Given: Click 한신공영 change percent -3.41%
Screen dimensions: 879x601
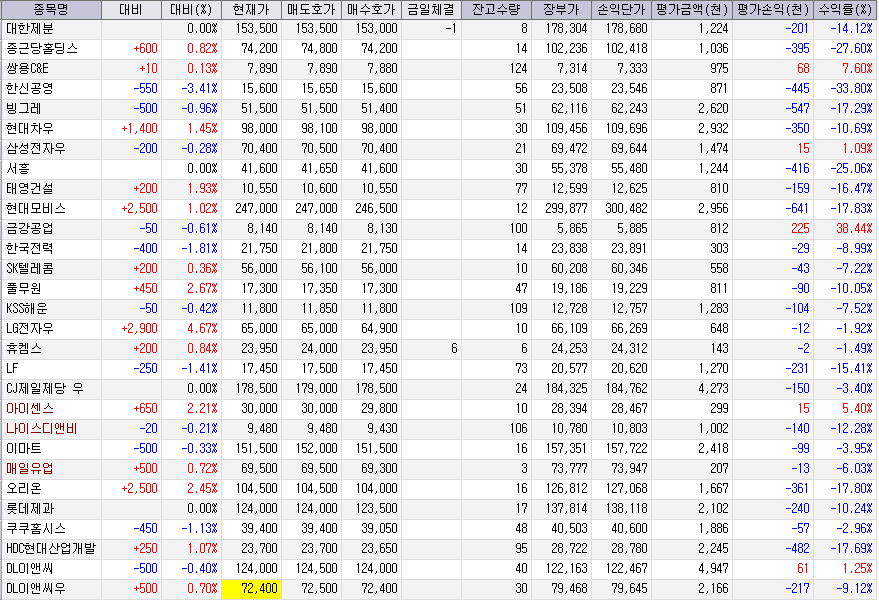Looking at the screenshot, I should (x=200, y=89).
